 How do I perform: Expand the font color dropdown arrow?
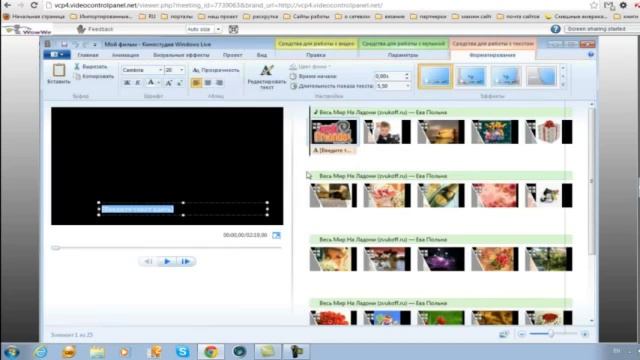(x=158, y=83)
